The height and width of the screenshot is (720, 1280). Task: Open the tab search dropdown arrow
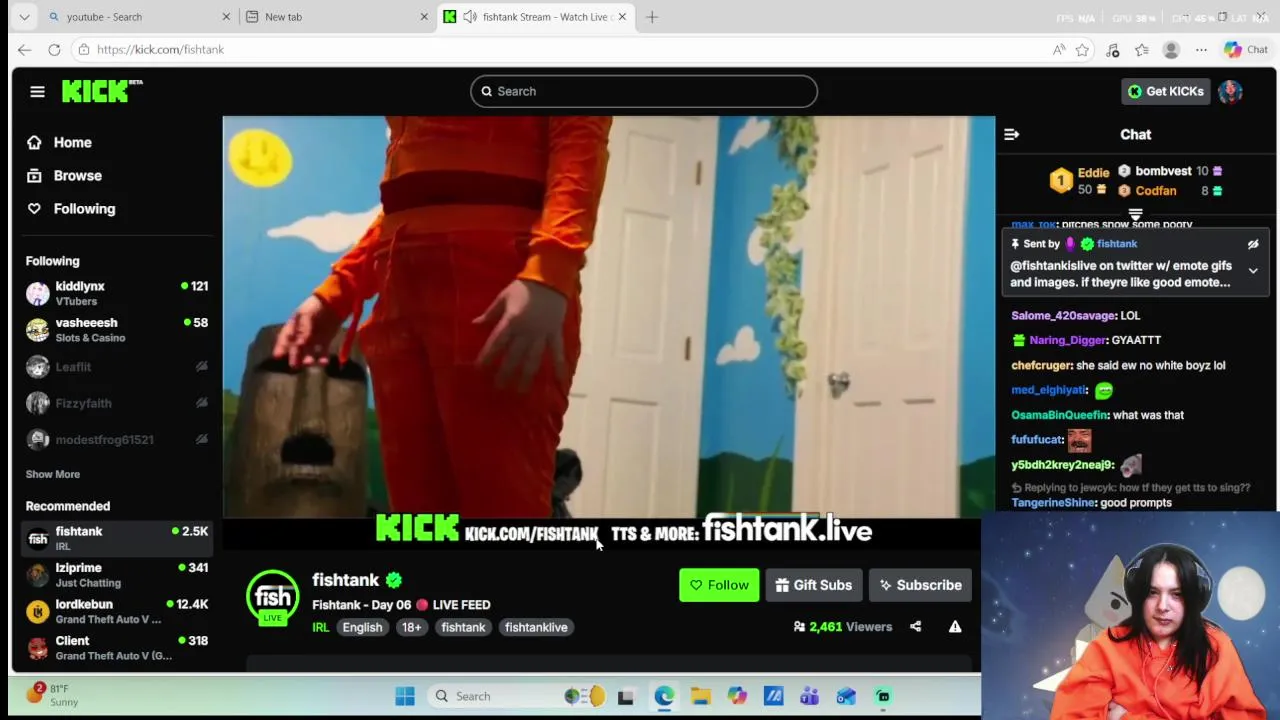click(24, 17)
